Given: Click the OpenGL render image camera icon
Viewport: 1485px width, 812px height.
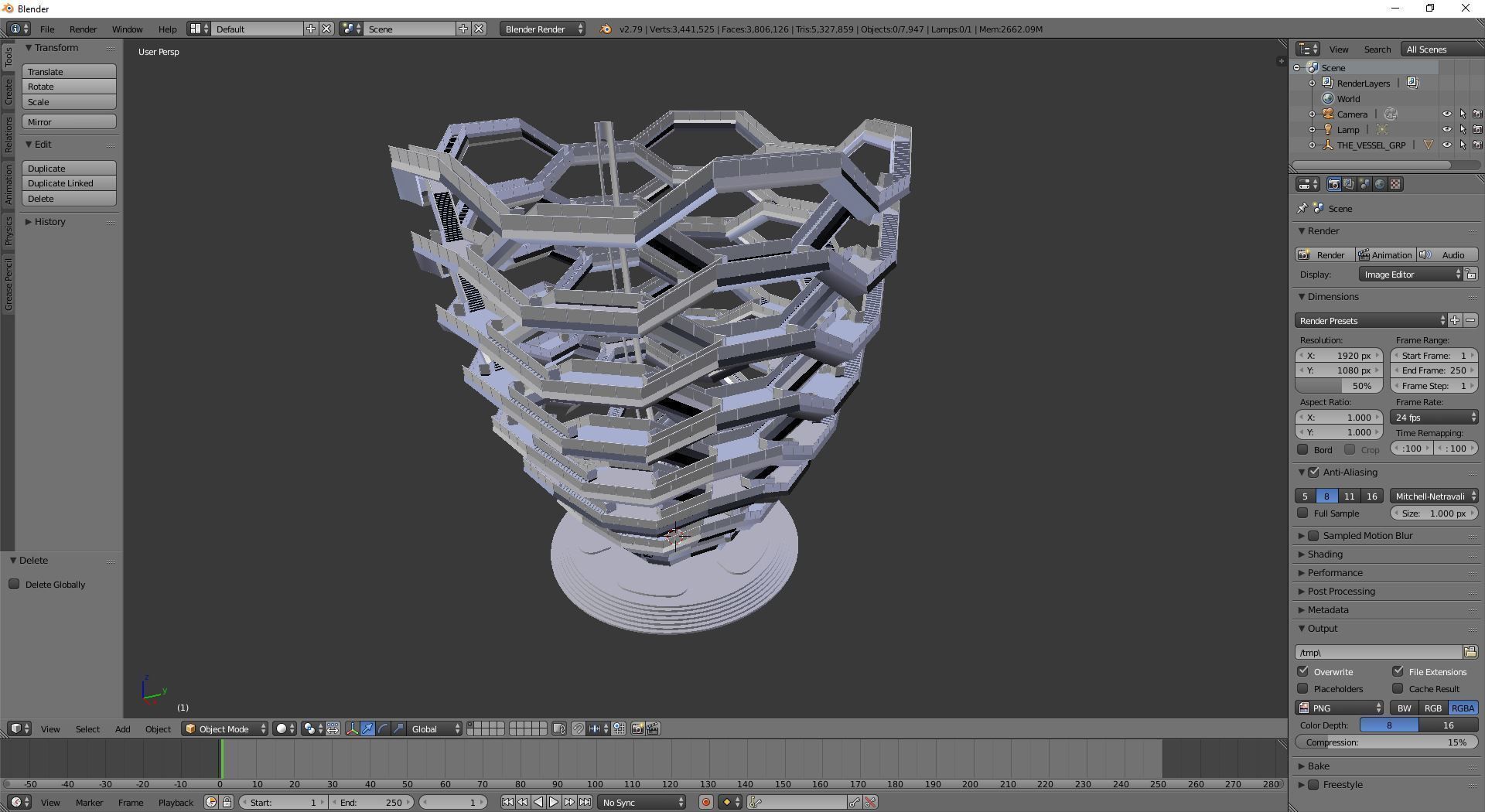Looking at the screenshot, I should pos(638,728).
